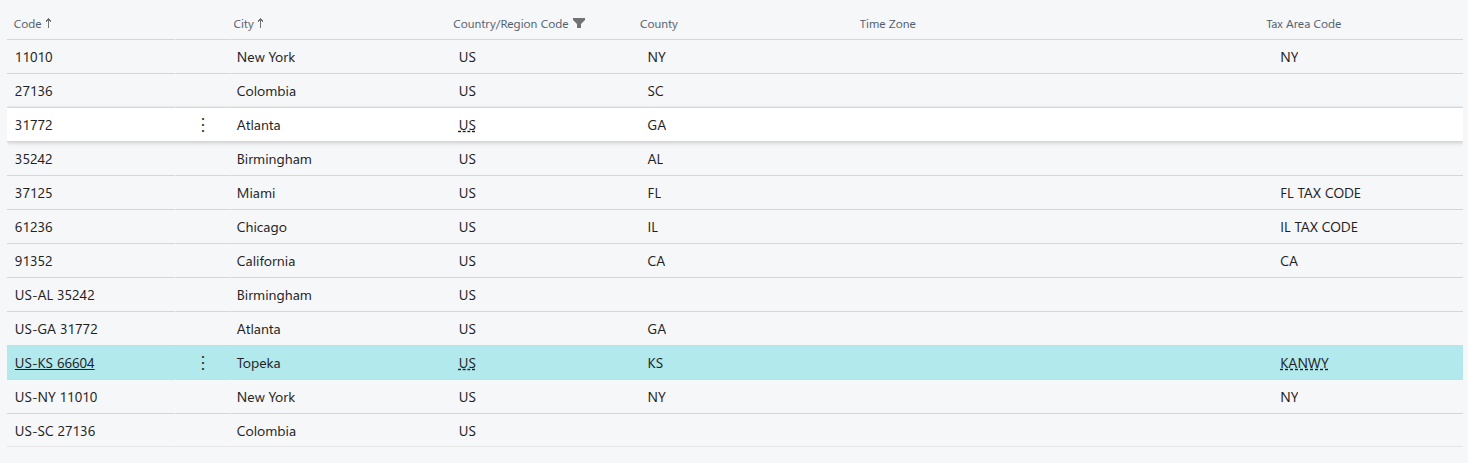Select the US-AL 35242 code cell

55,295
